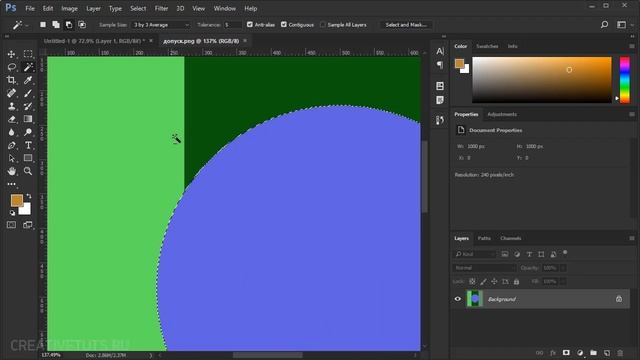Screen dimensions: 640x360
Task: Toggle the Anti-alias checkbox
Action: tap(250, 24)
